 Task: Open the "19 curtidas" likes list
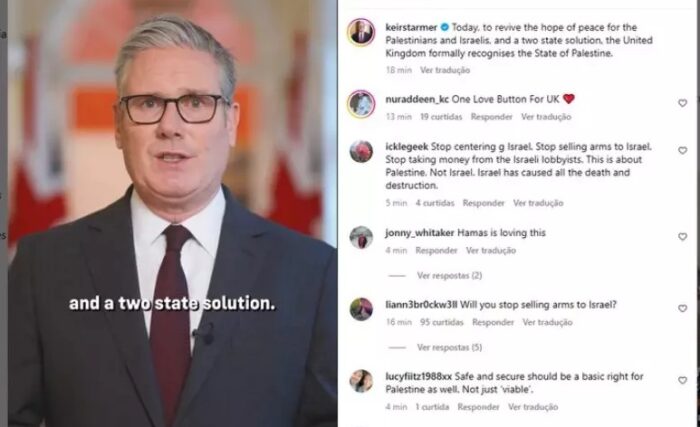point(441,117)
